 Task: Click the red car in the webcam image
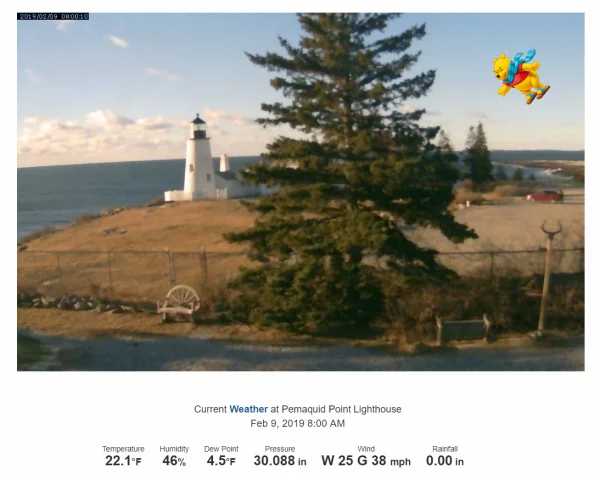544,196
